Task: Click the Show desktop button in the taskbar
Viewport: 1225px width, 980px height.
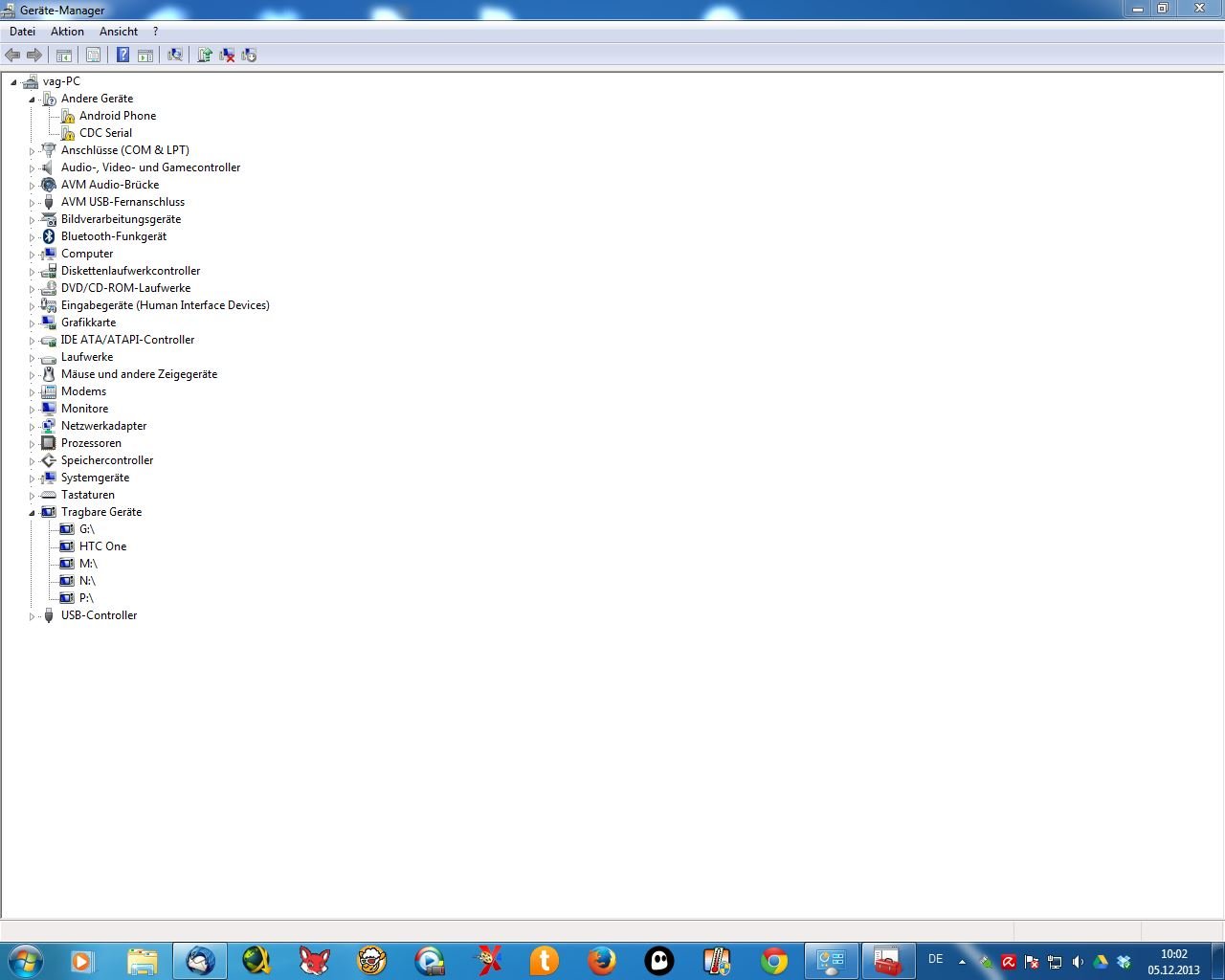Action: [x=1217, y=961]
